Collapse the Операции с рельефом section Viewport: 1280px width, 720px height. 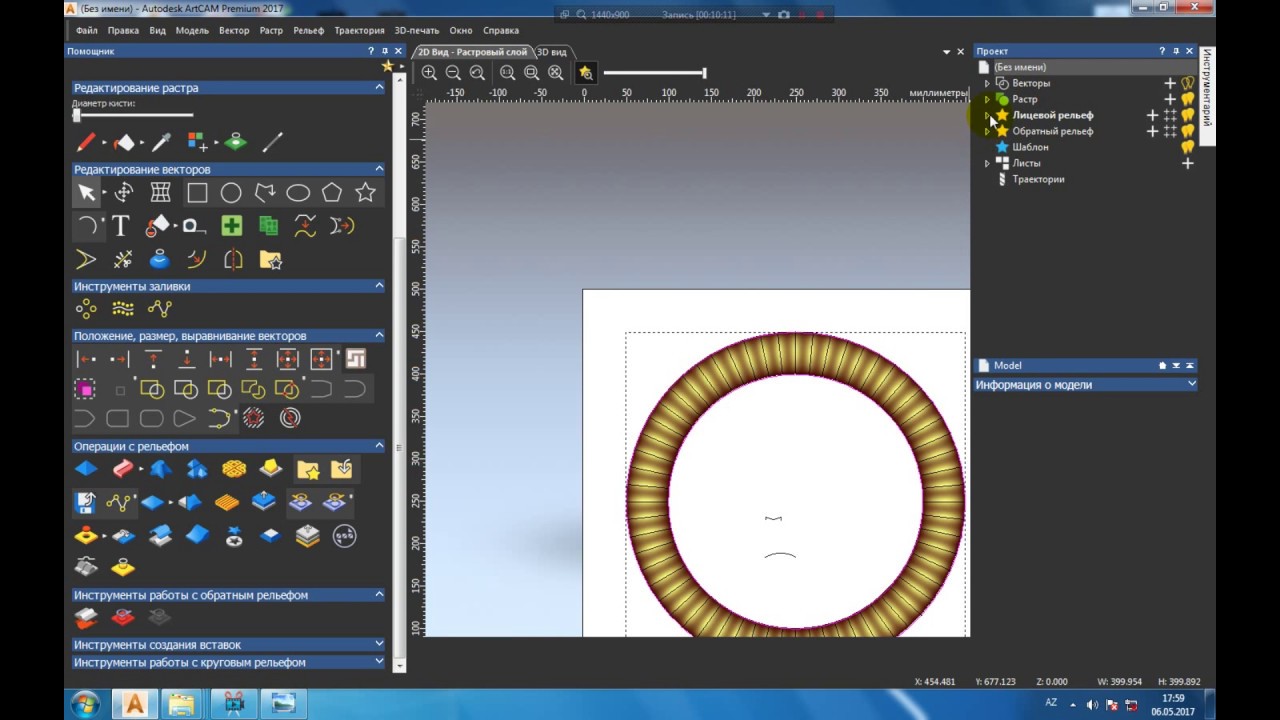pyautogui.click(x=379, y=446)
